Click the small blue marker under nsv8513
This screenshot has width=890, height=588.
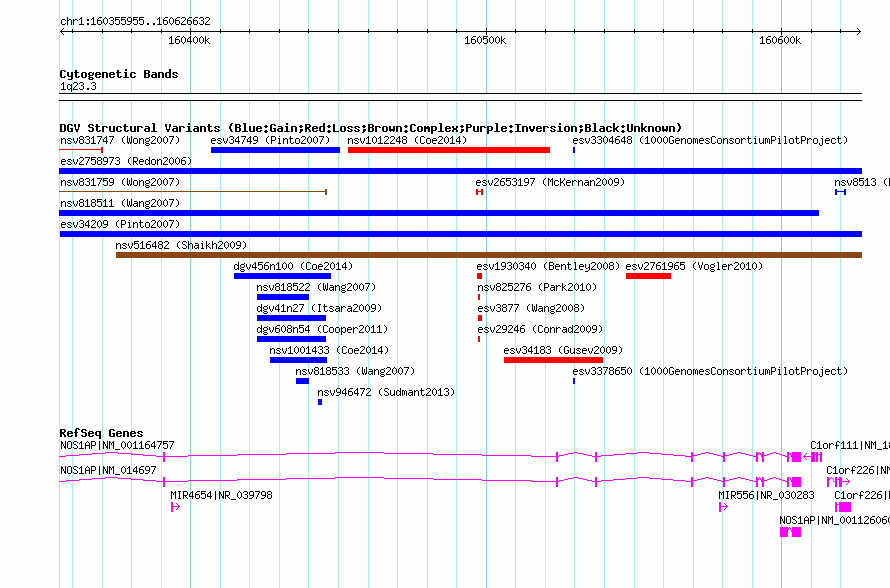(x=841, y=192)
